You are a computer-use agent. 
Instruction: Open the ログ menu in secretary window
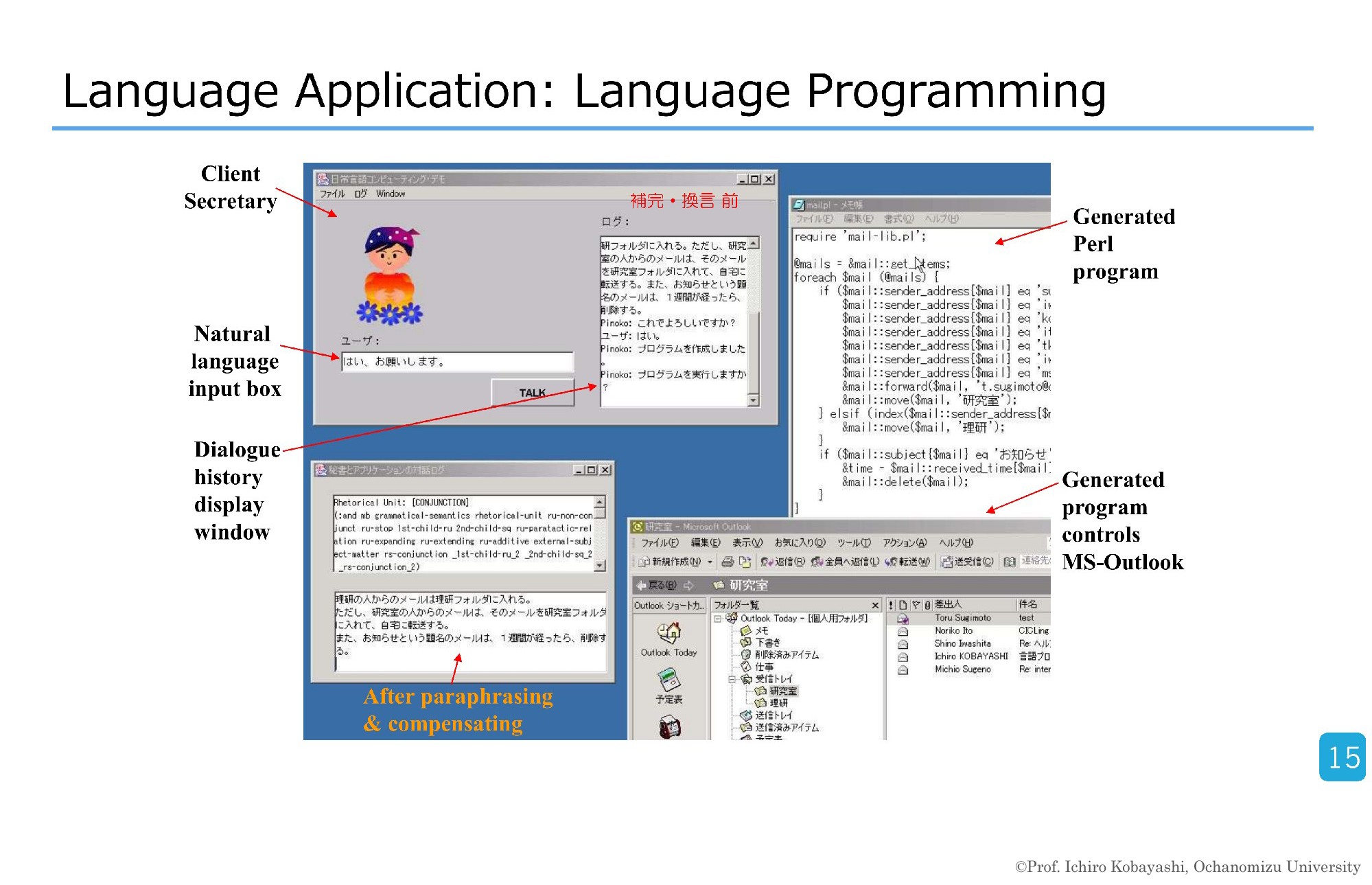pyautogui.click(x=360, y=194)
